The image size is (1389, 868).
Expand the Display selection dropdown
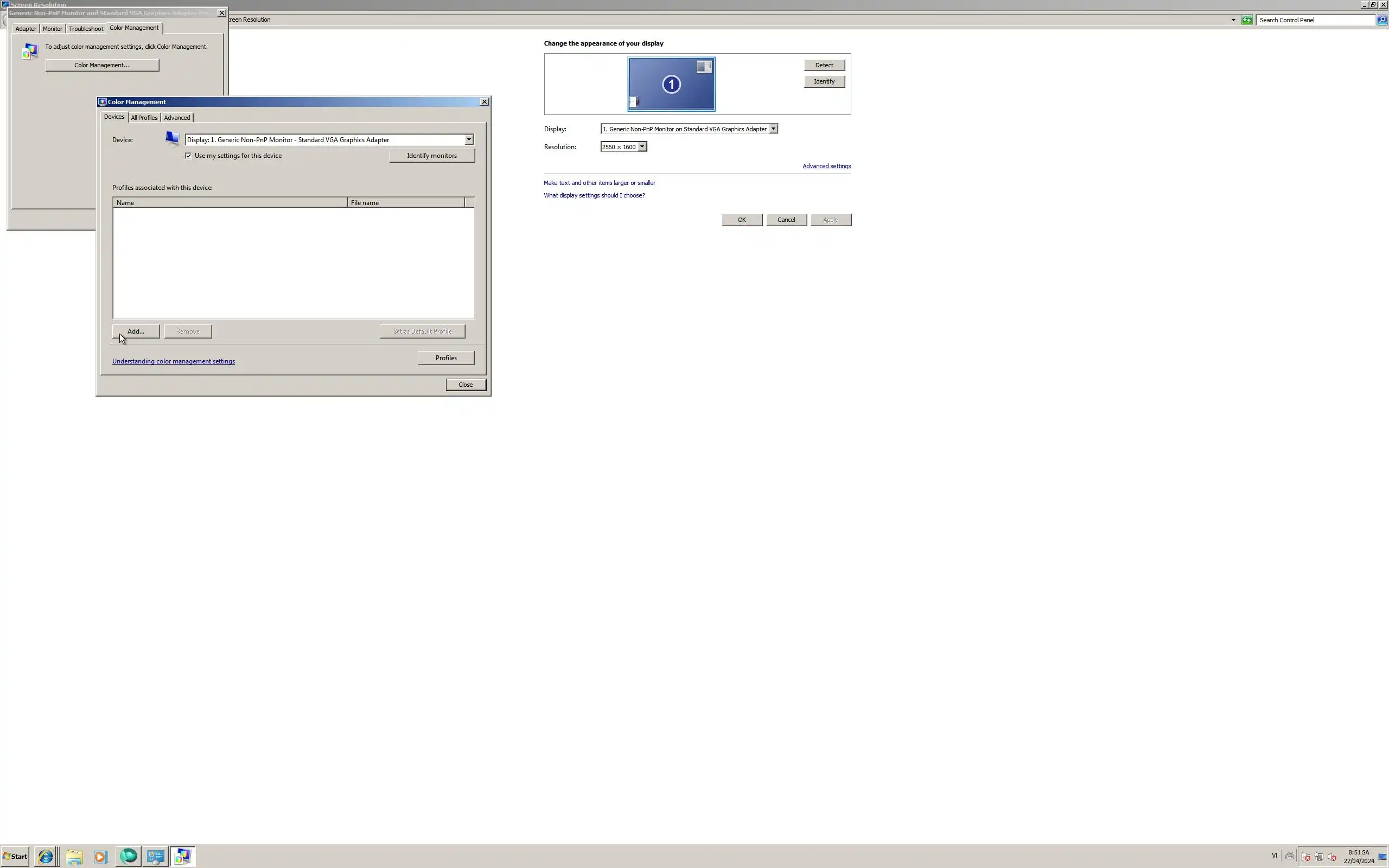(773, 129)
